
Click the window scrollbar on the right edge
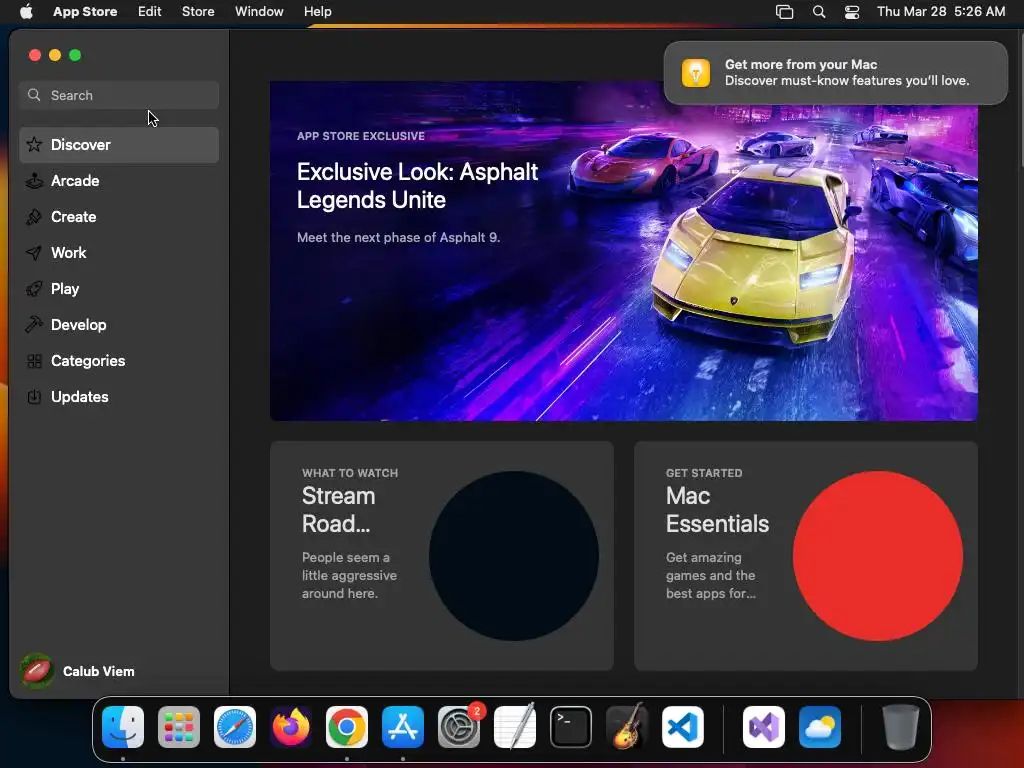pyautogui.click(x=1020, y=98)
